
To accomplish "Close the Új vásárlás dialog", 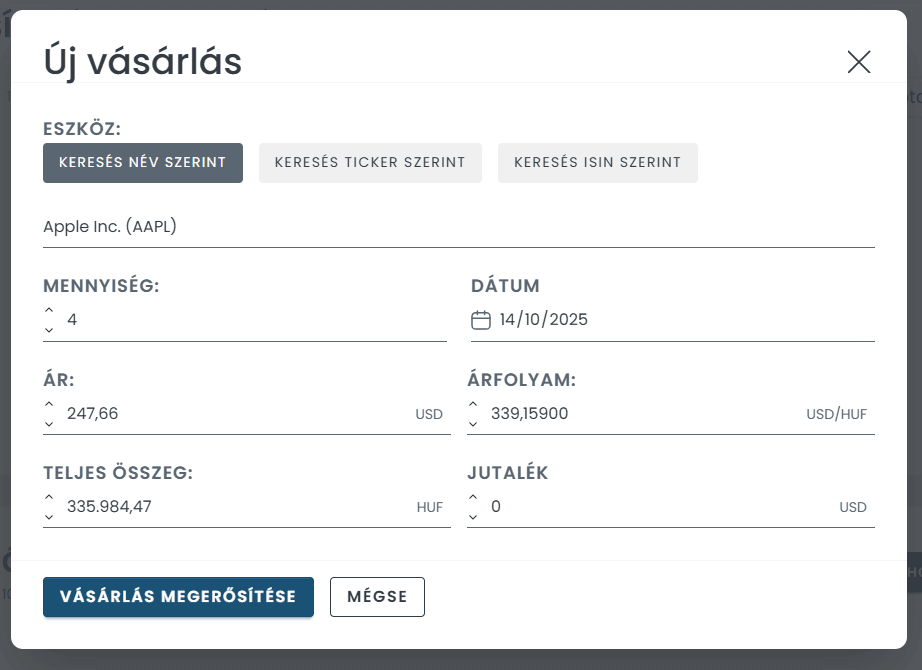I will [858, 62].
